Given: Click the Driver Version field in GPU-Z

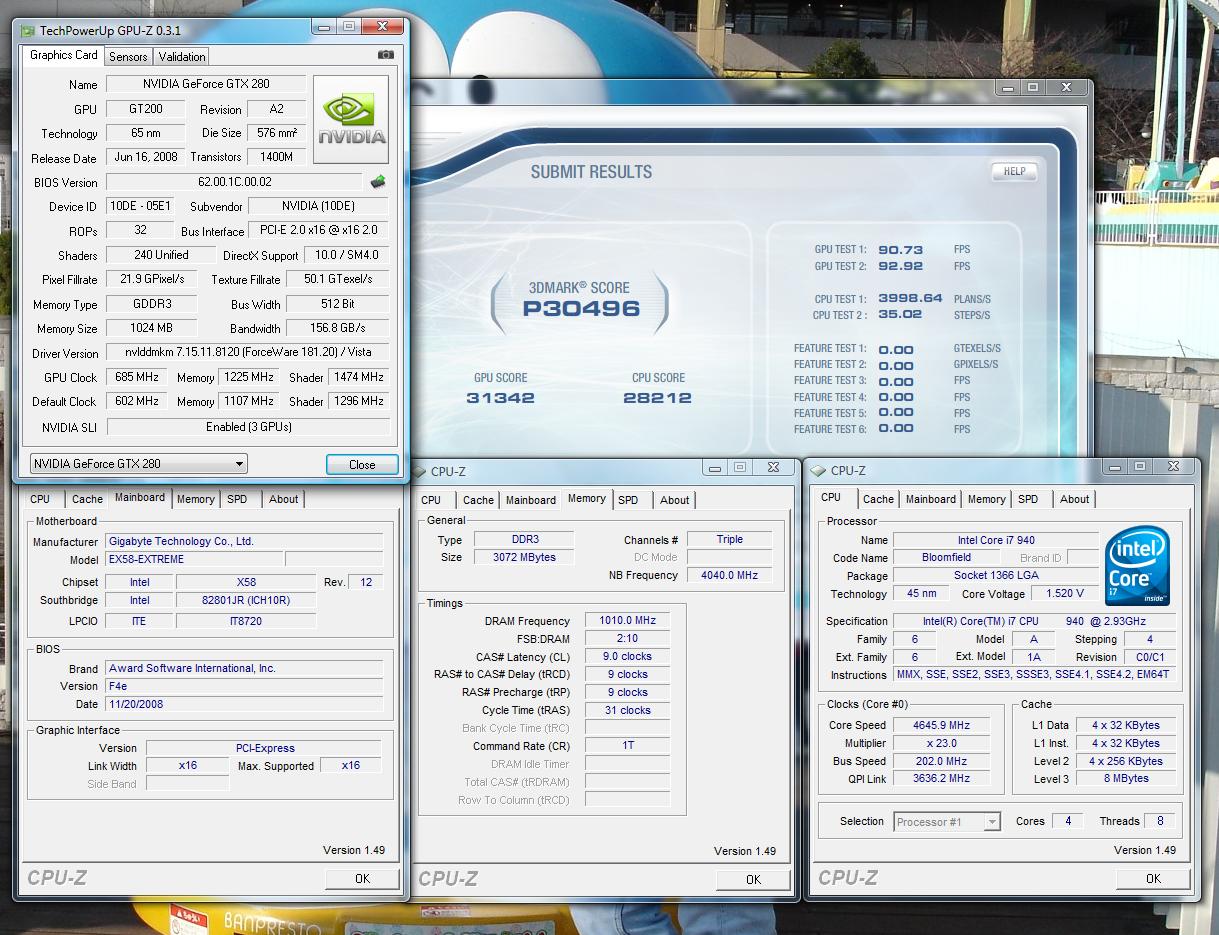Looking at the screenshot, I should click(x=248, y=353).
